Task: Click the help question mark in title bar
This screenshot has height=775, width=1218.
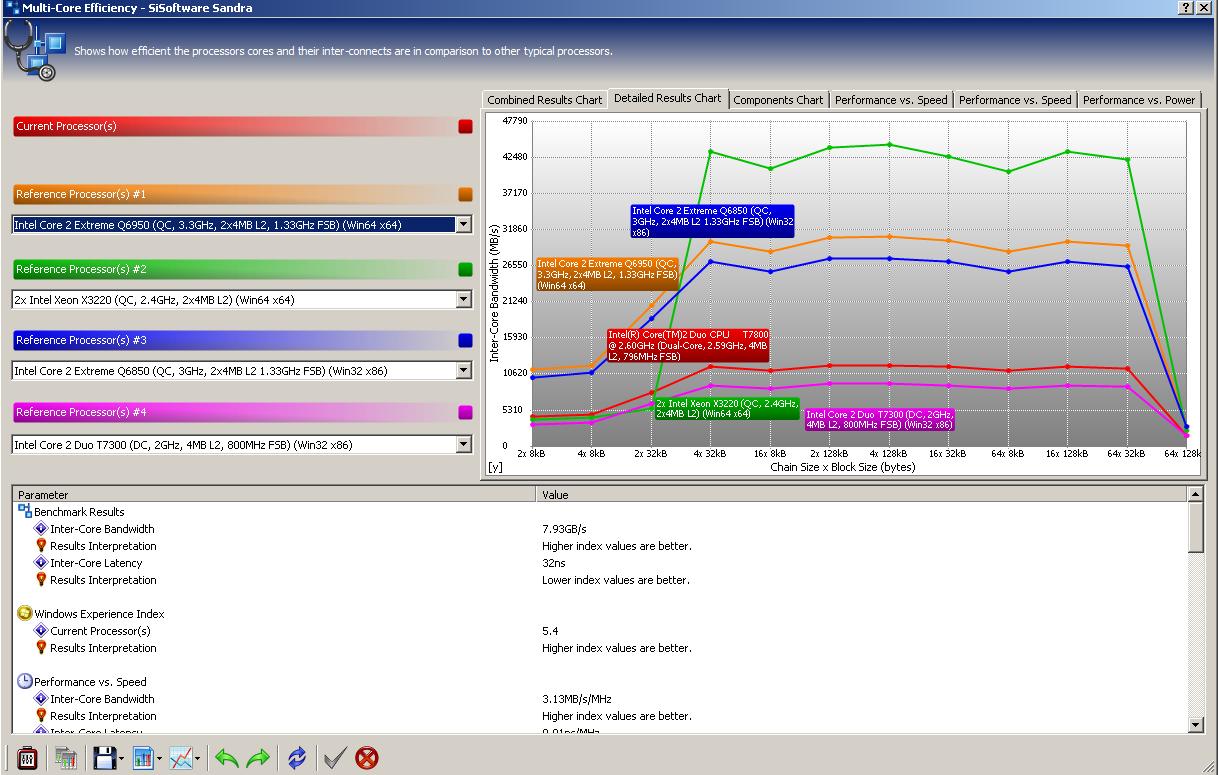Action: [1186, 8]
